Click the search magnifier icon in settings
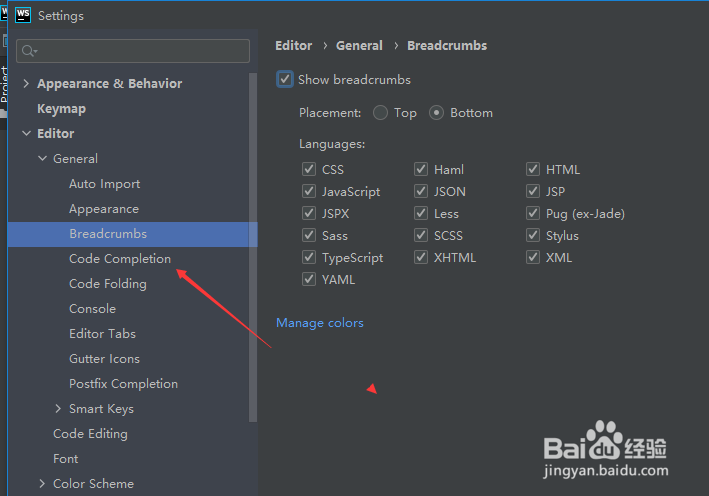 coord(28,51)
